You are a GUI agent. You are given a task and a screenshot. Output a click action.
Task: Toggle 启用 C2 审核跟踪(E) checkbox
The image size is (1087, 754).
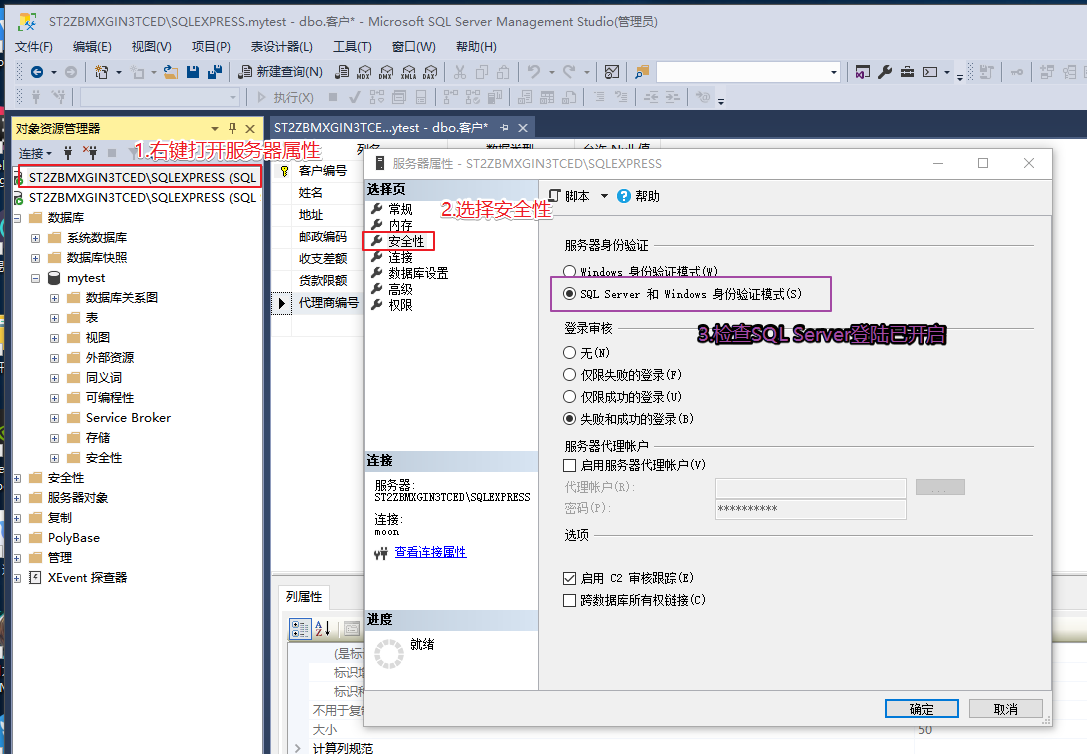[570, 578]
